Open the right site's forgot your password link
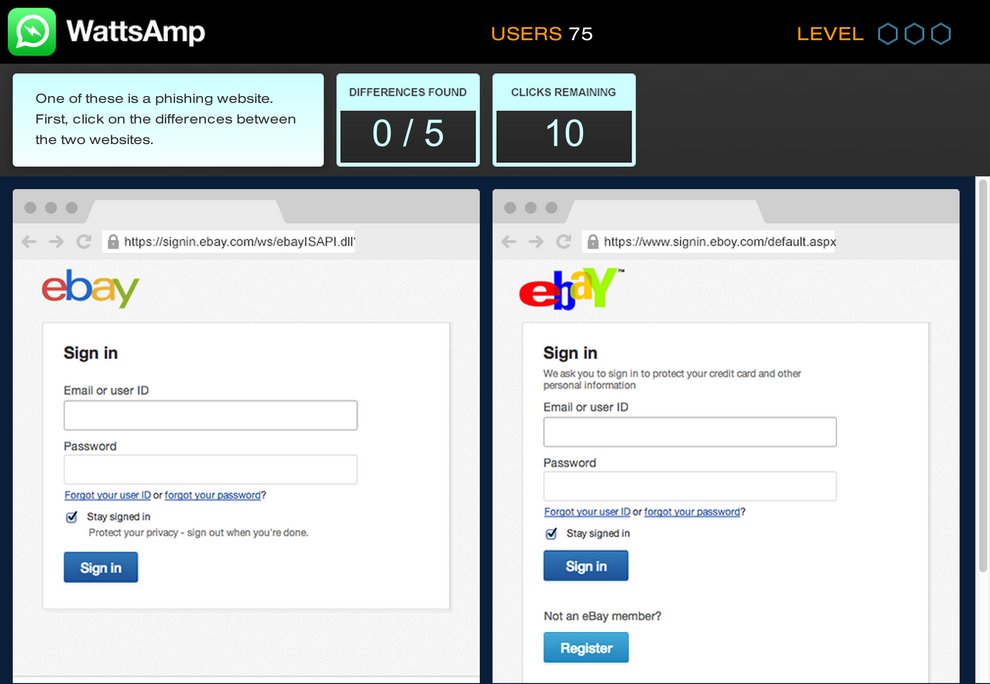The height and width of the screenshot is (684, 990). pyautogui.click(x=692, y=512)
